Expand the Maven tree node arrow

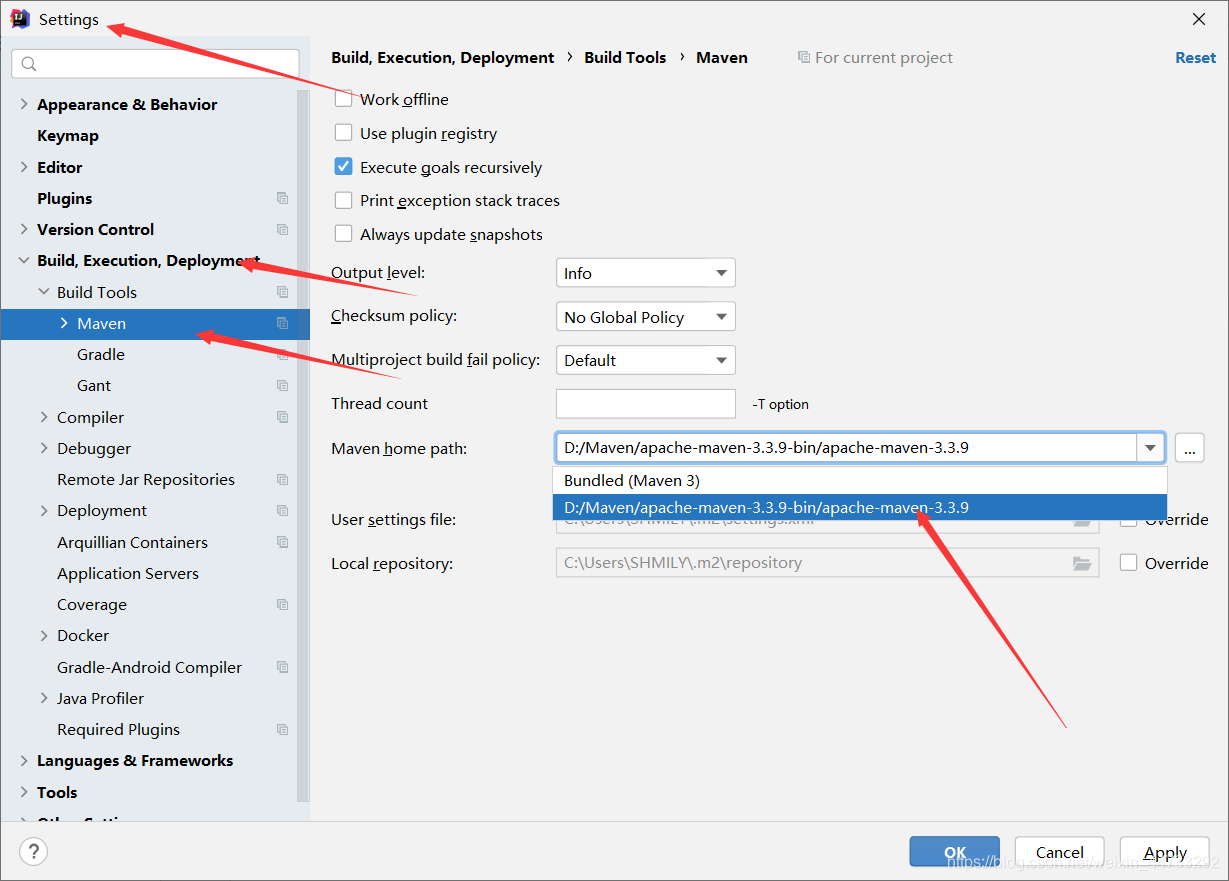click(64, 323)
